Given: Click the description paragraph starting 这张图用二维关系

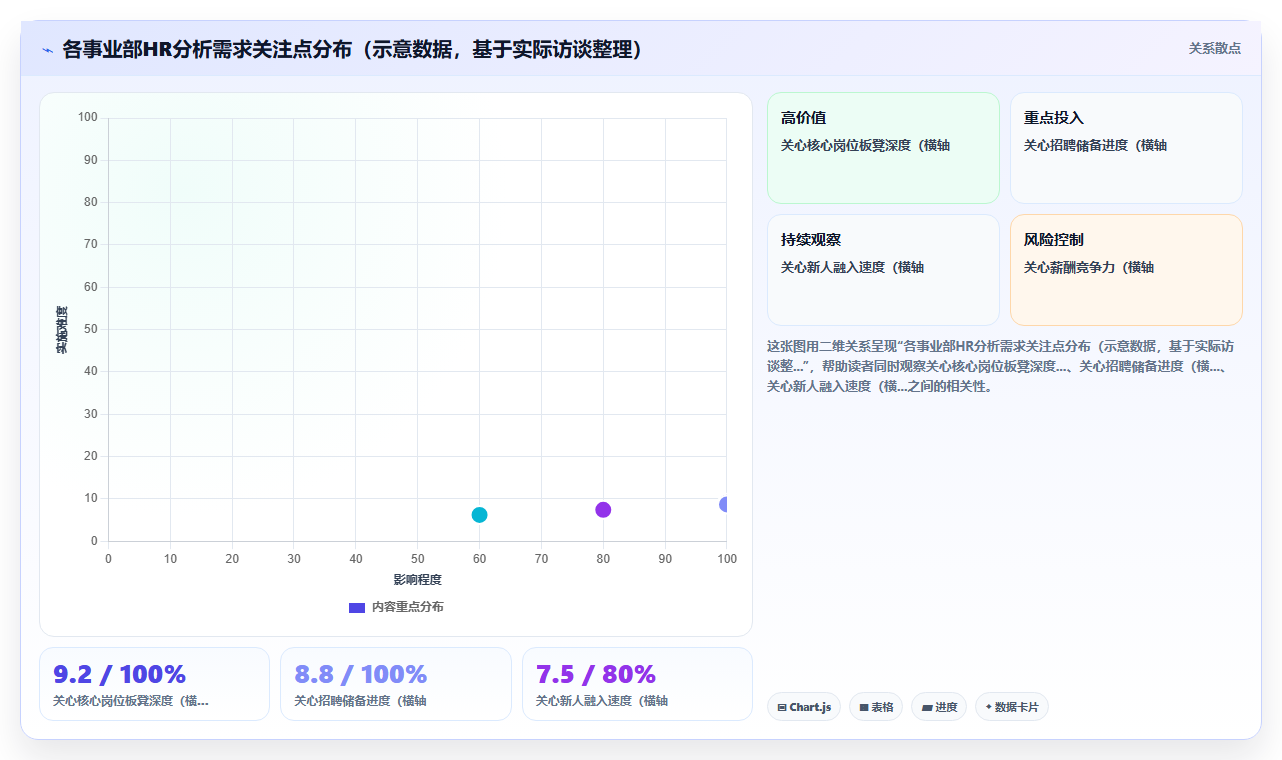Looking at the screenshot, I should [1001, 366].
